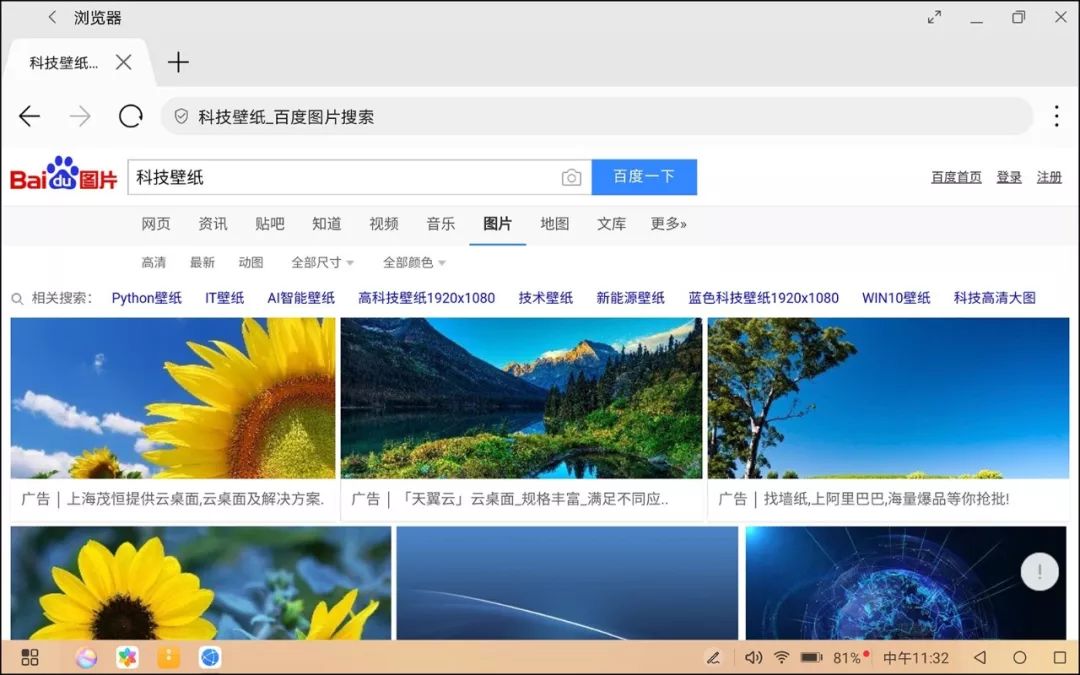Toggle the 最新 (newest) filter
The image size is (1080, 675).
(x=201, y=261)
